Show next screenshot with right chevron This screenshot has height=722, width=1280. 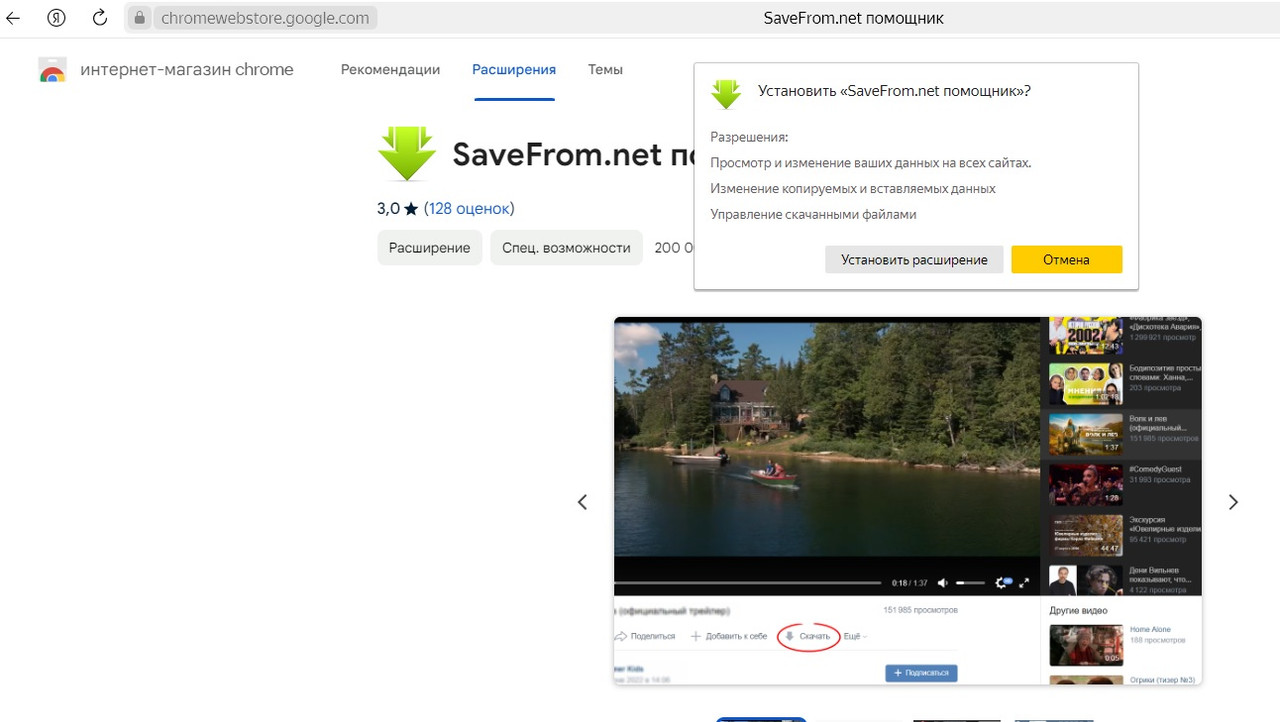point(1233,502)
